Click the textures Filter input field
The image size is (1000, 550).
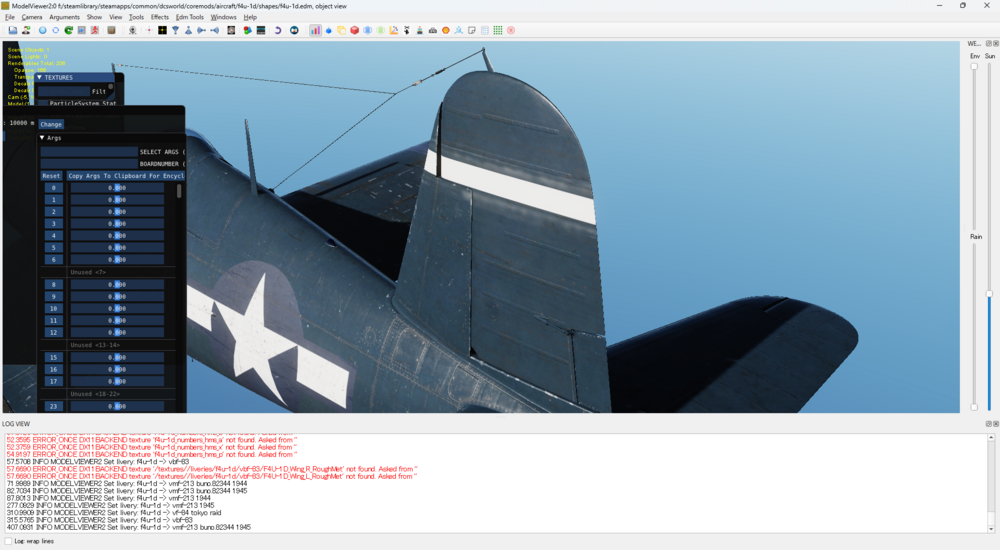coord(64,91)
